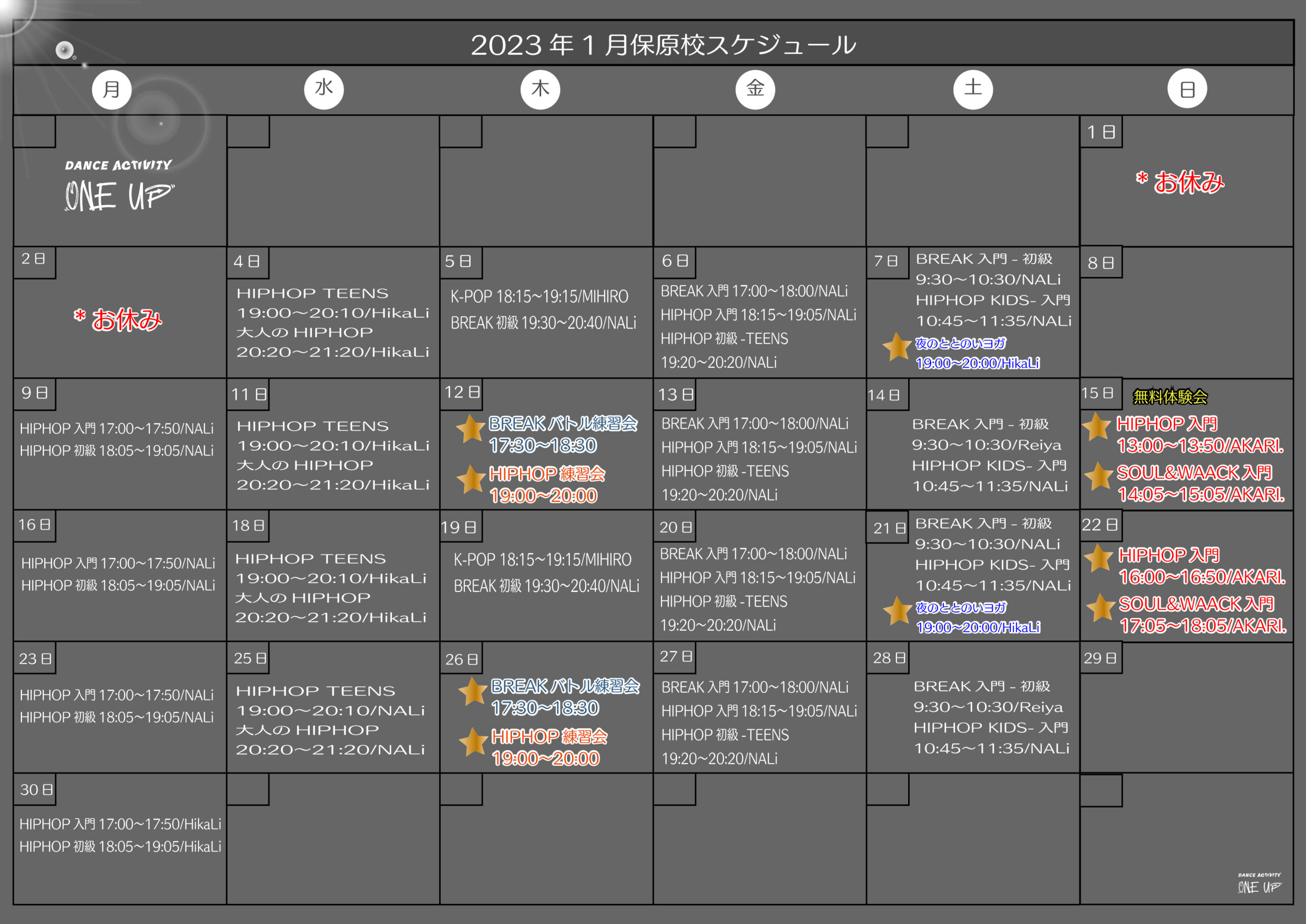The height and width of the screenshot is (924, 1306).
Task: Click the お休み text on 1日
Action: (x=1179, y=182)
